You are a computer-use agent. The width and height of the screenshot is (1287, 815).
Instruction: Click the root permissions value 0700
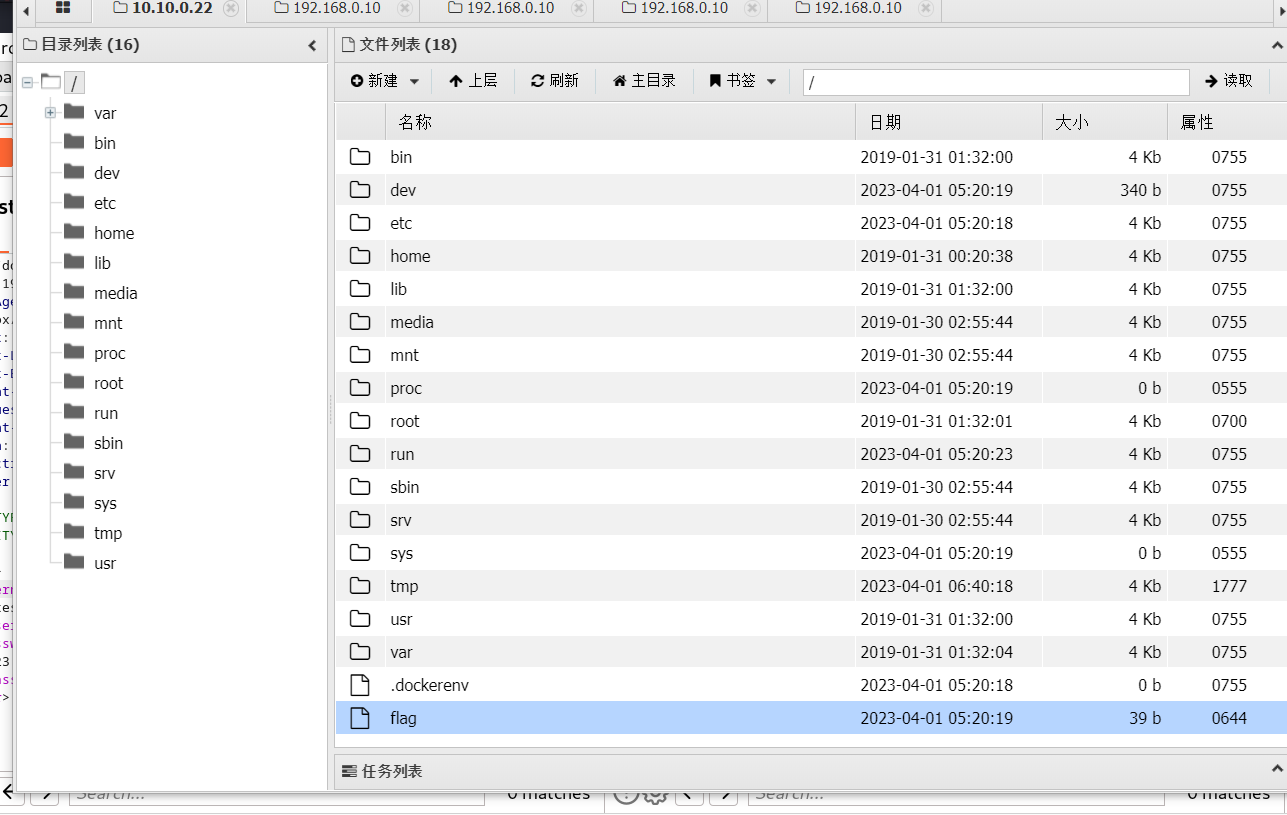click(1229, 421)
